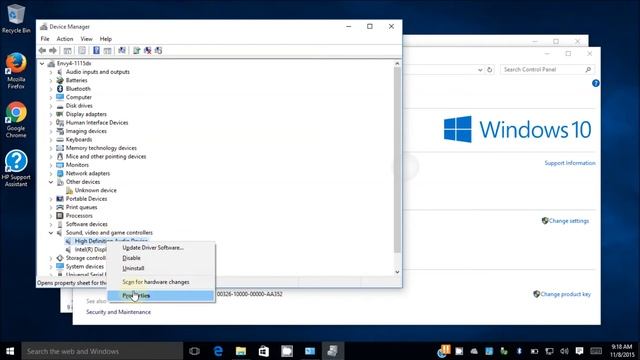This screenshot has height=360, width=640.
Task: Open the Google Chrome desktop shortcut
Action: [16, 120]
